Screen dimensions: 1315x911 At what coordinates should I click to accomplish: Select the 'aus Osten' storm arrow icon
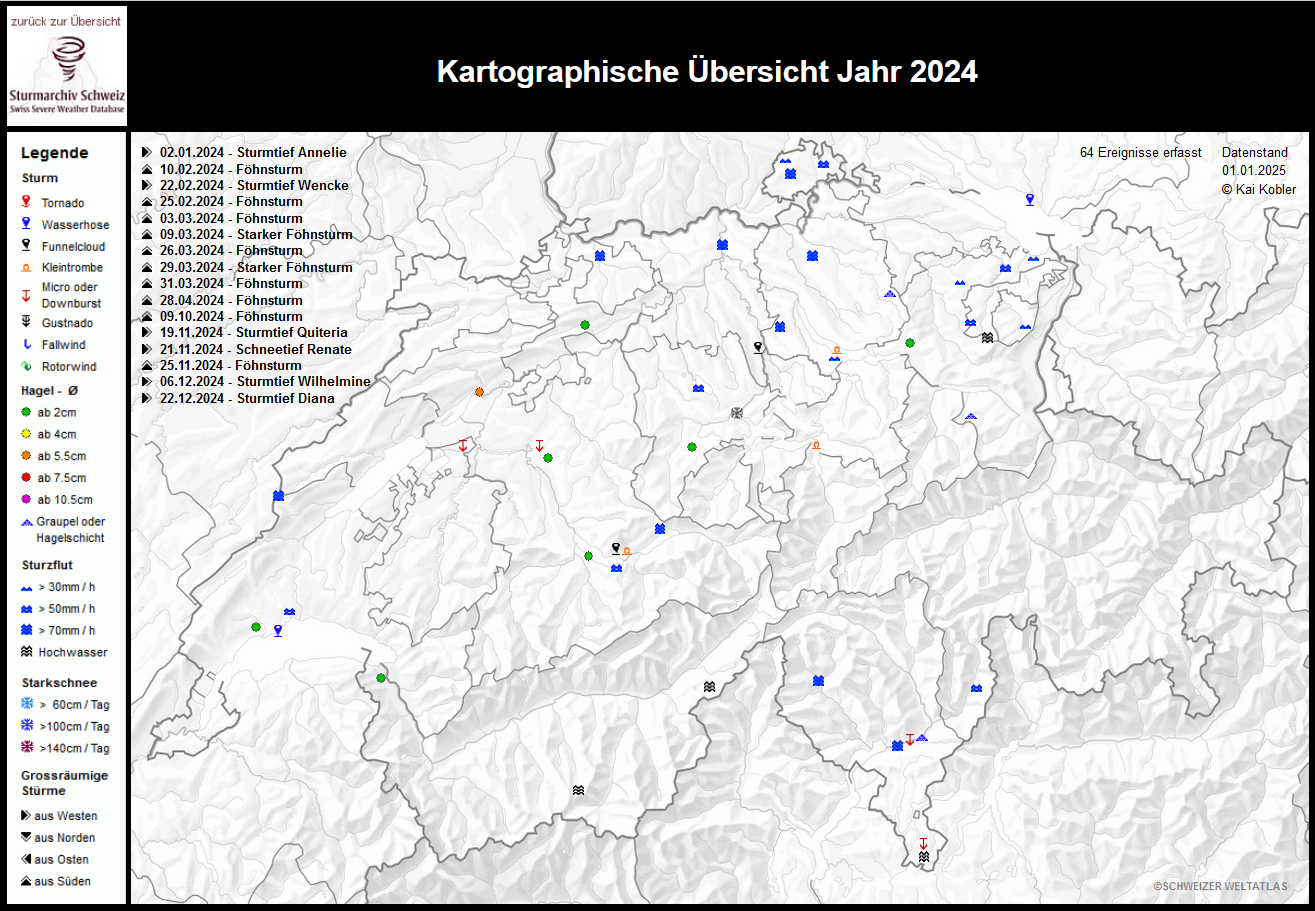(x=26, y=860)
